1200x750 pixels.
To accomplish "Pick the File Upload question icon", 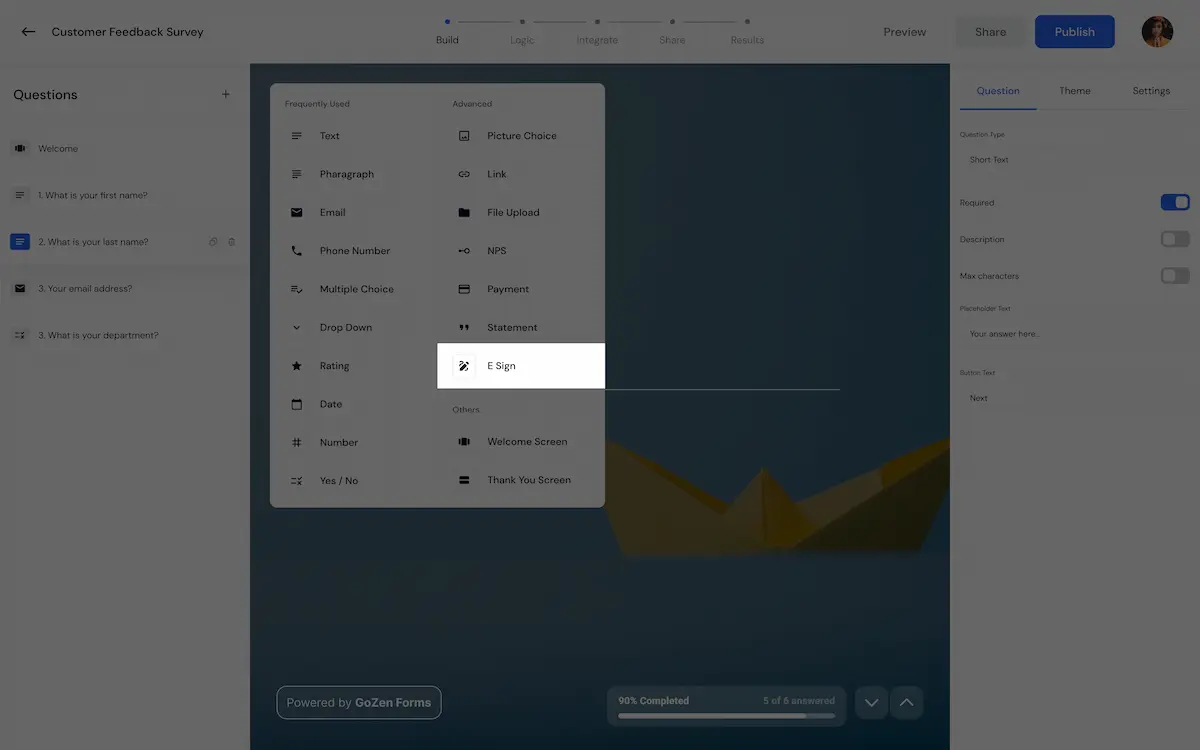I will (x=463, y=212).
